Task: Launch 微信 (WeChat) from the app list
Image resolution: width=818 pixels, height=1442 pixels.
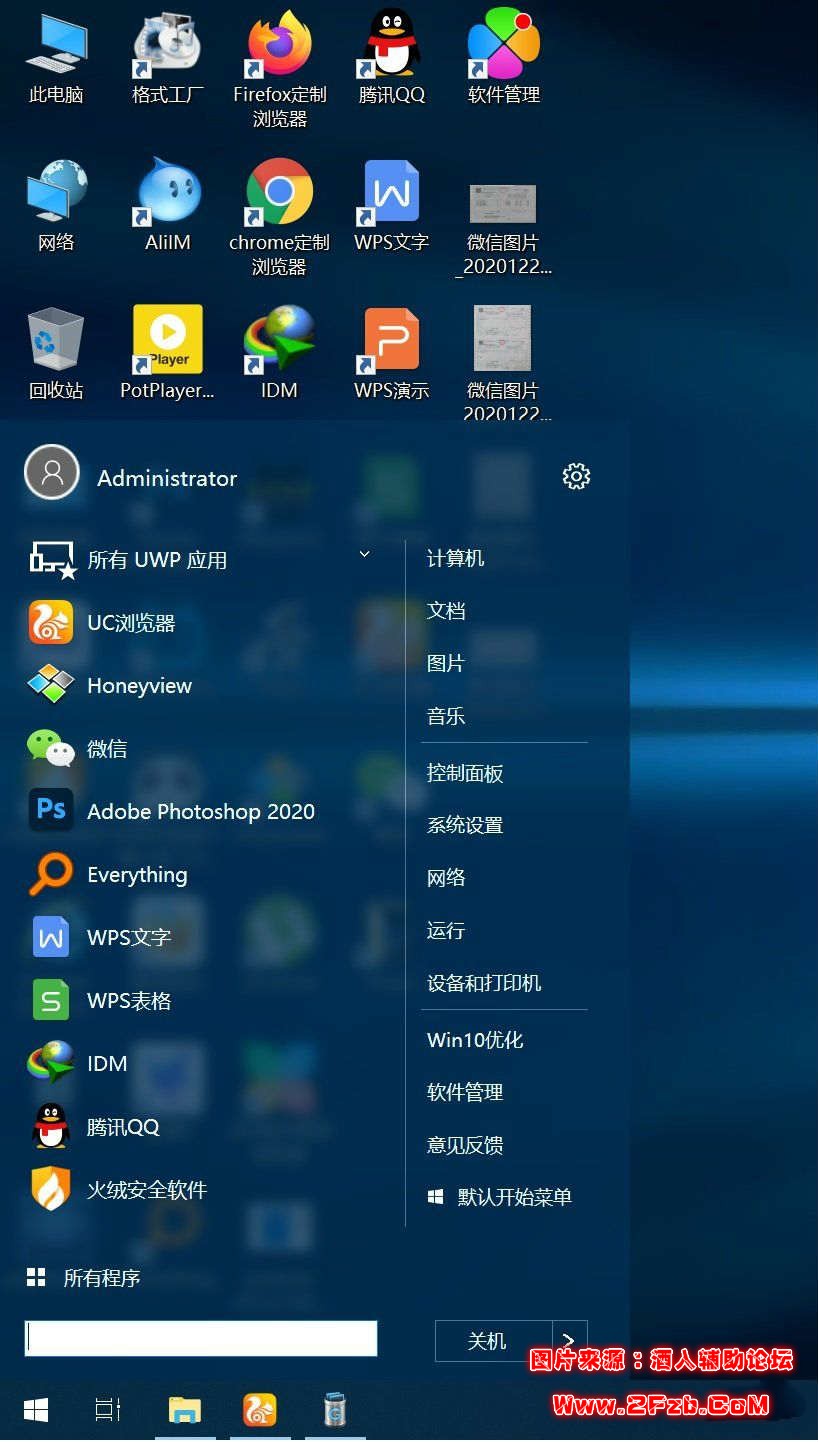Action: tap(107, 748)
